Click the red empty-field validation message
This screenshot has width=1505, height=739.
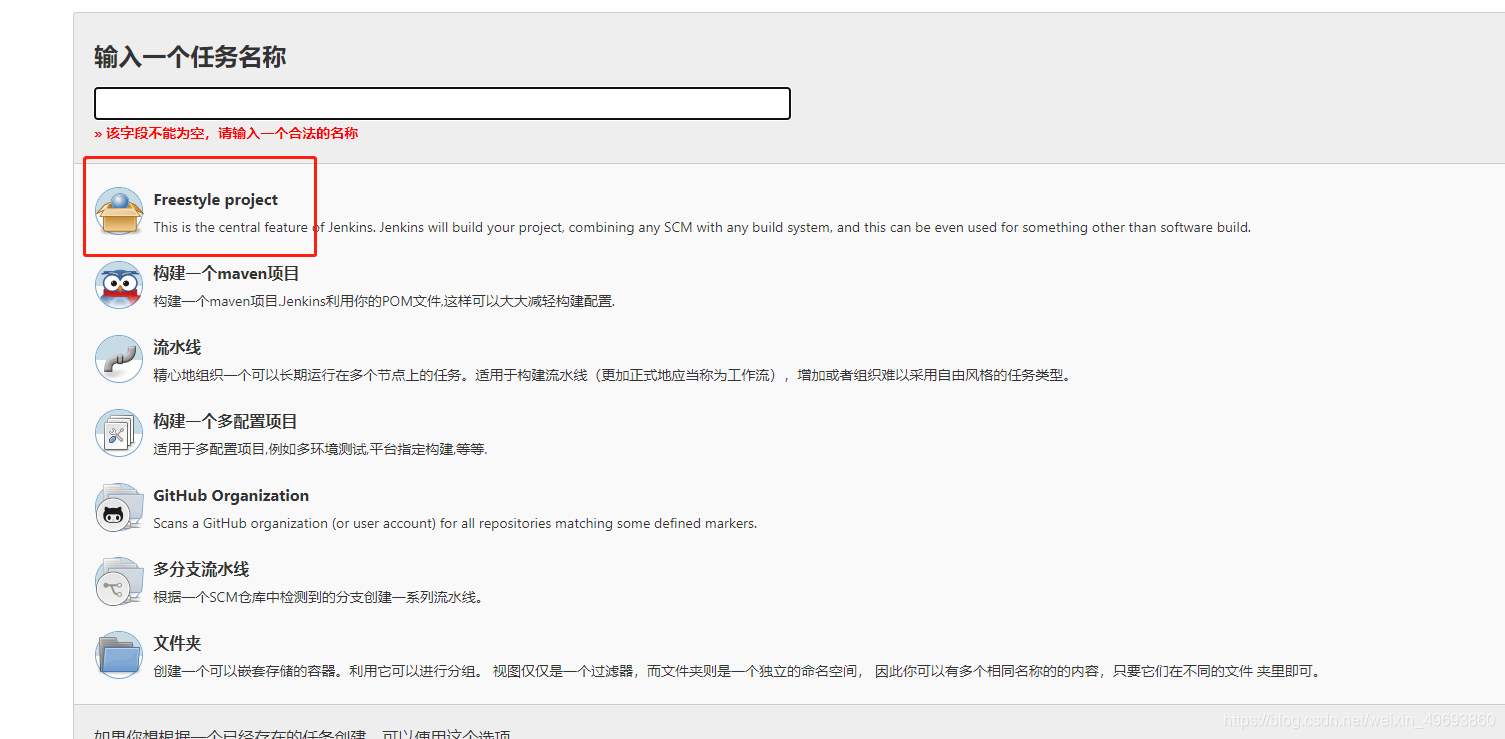[226, 133]
